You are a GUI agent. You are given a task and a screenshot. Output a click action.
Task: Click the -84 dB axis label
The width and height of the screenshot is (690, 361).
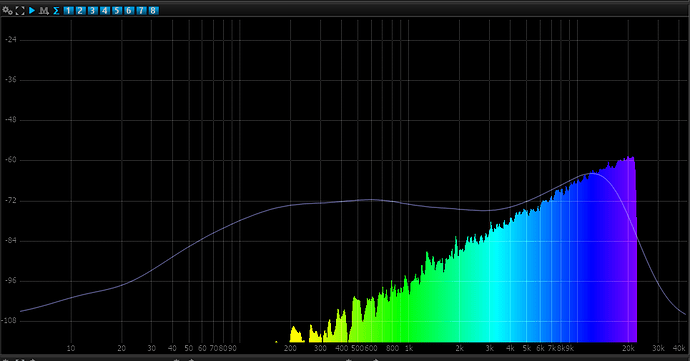[x=11, y=241]
